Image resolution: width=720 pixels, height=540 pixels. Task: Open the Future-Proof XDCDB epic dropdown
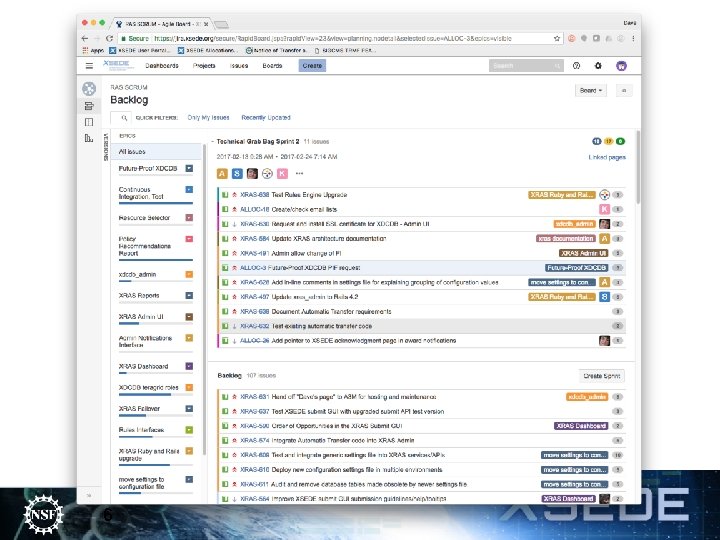pyautogui.click(x=189, y=169)
